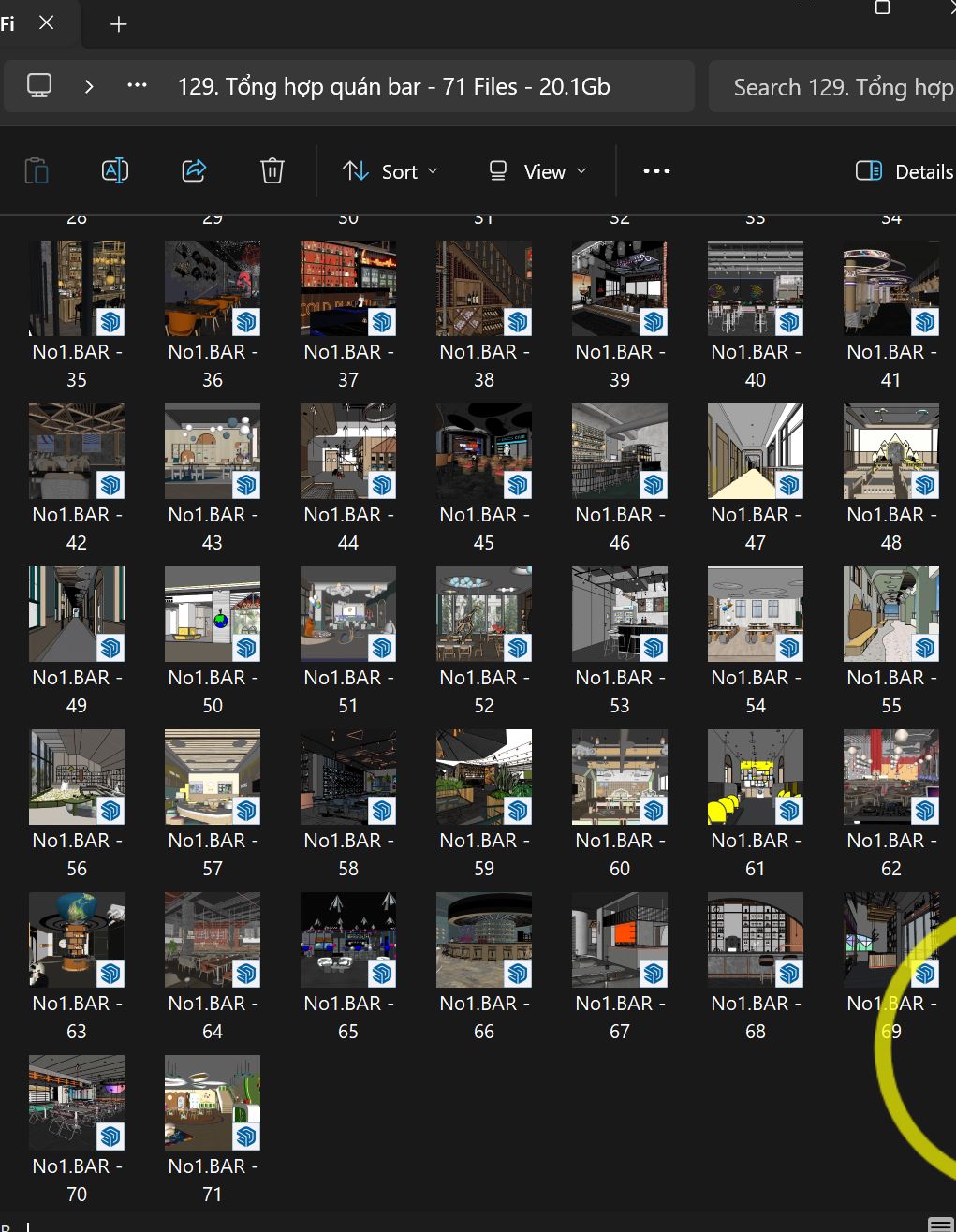The width and height of the screenshot is (956, 1232).
Task: Select the No1.BAR - 61 file thumbnail
Action: click(x=756, y=777)
